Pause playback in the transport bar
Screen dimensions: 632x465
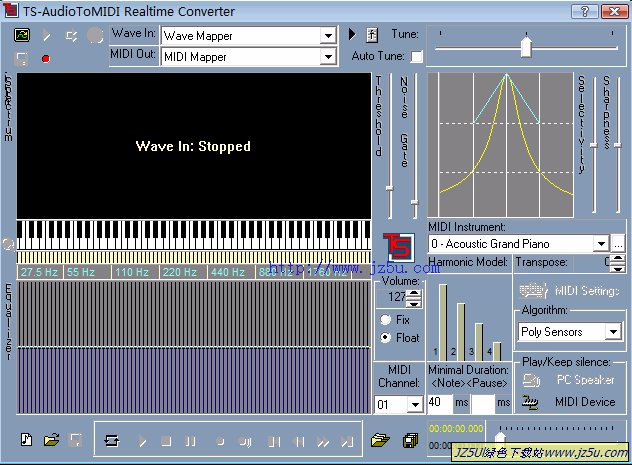coord(190,442)
